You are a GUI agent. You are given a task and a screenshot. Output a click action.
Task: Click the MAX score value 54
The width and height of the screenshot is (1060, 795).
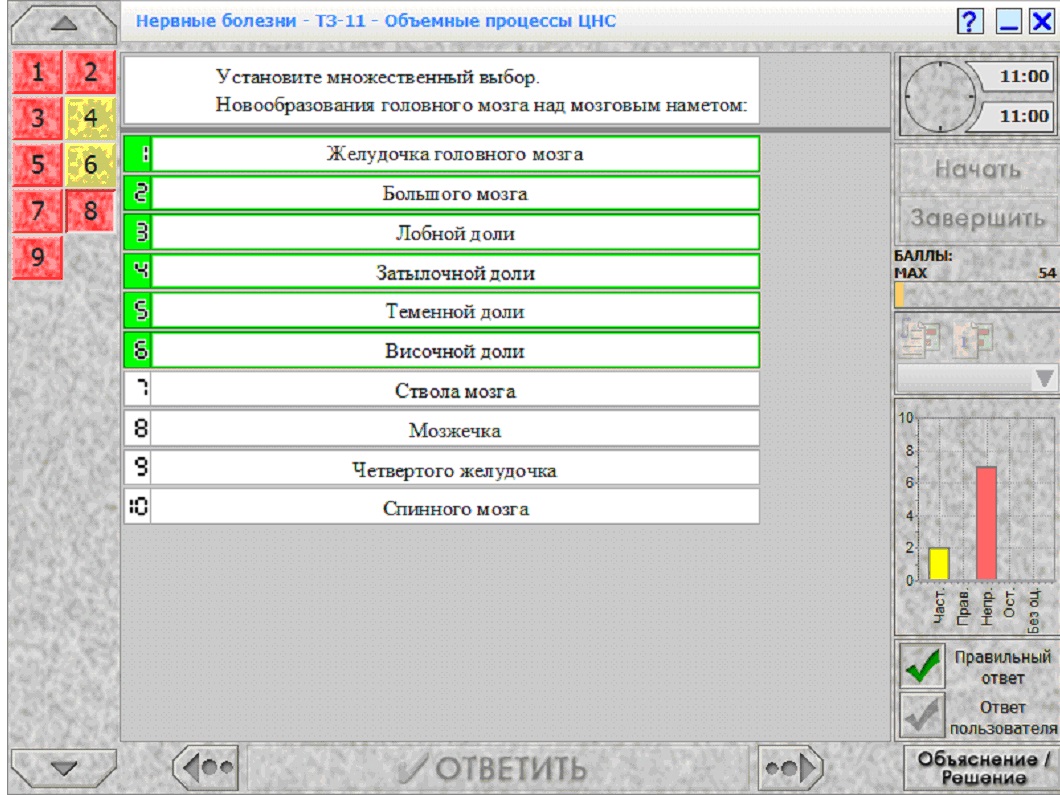[x=1047, y=273]
